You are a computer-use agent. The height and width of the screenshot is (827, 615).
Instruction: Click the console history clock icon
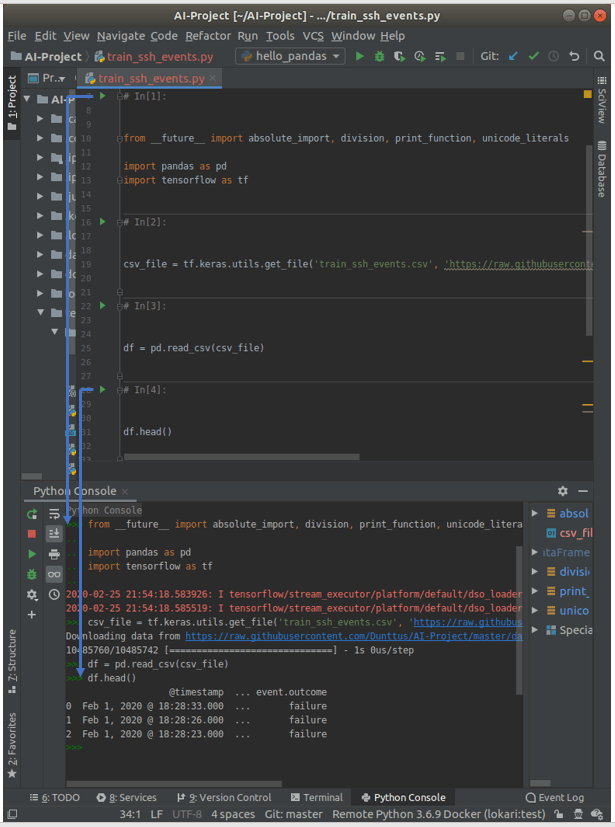coord(54,594)
